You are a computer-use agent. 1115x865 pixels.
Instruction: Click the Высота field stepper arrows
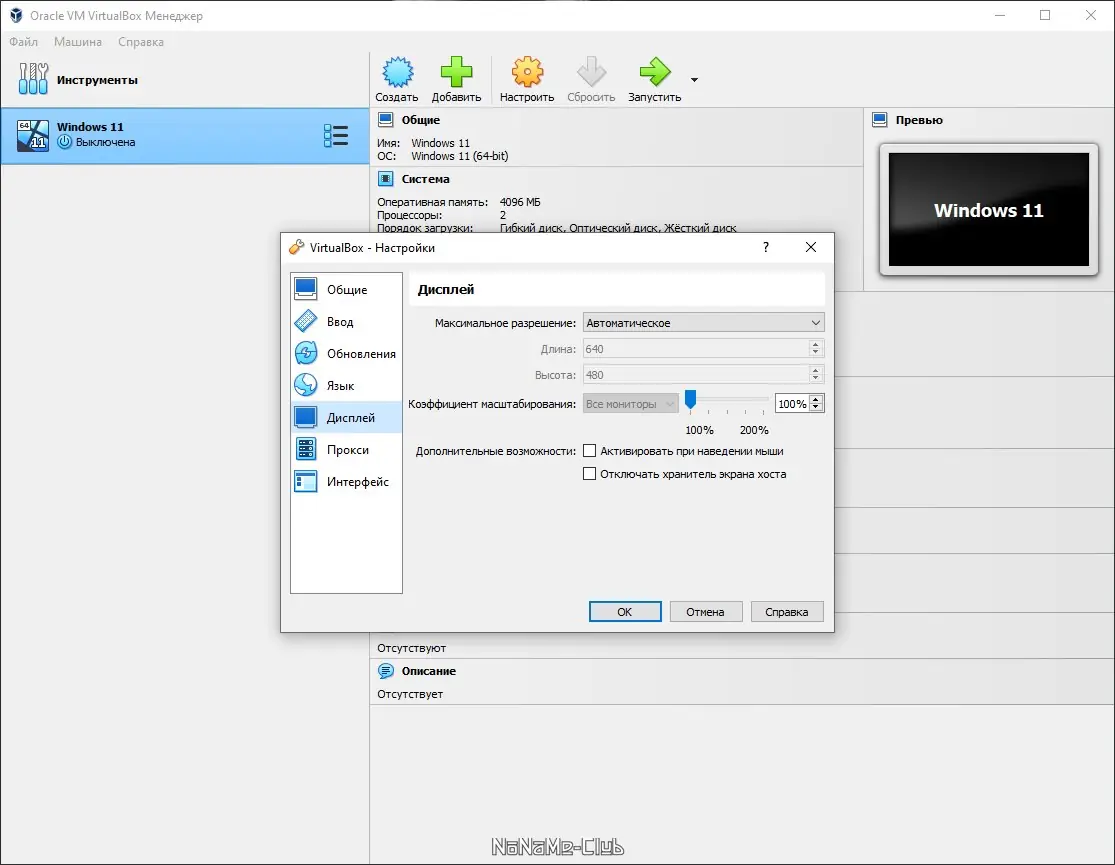tap(816, 375)
